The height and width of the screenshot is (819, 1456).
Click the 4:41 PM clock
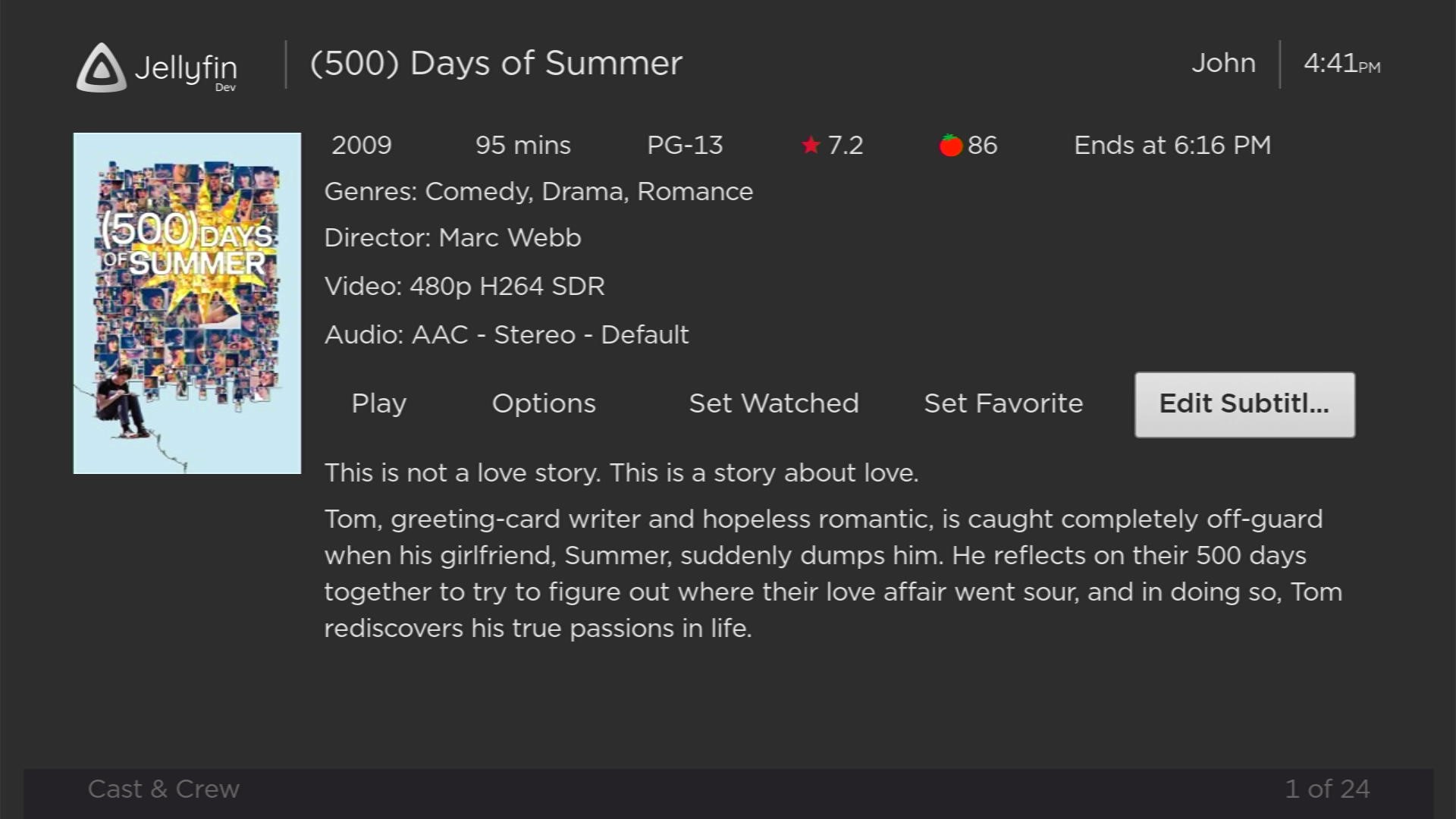point(1341,64)
